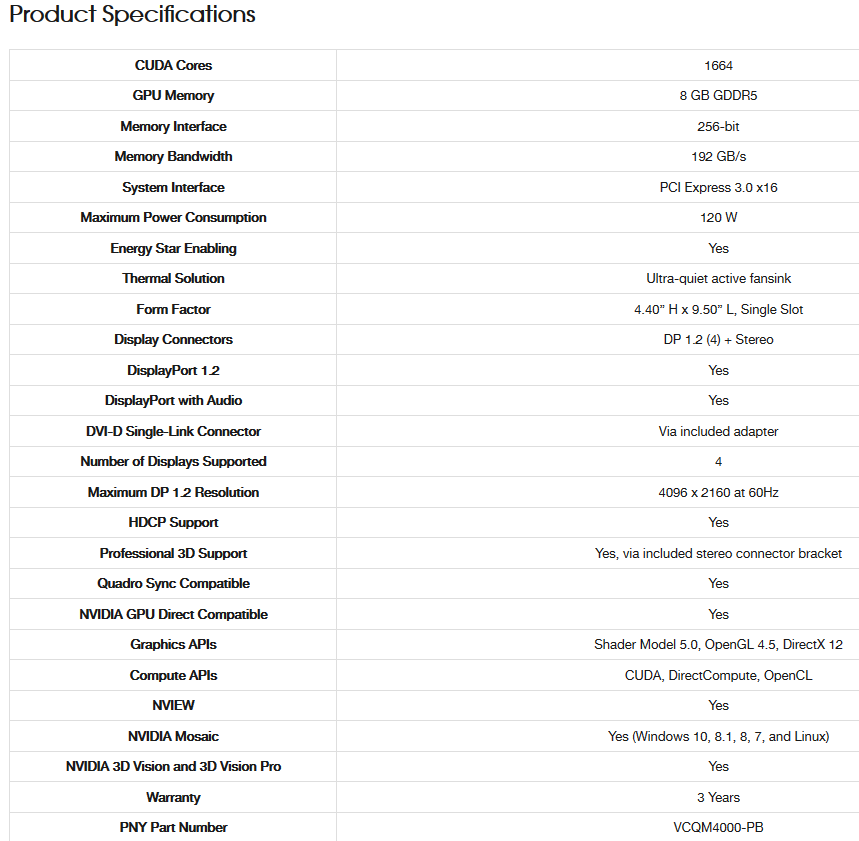Click the HDCP Support label
Screen dimensions: 859x841
pyautogui.click(x=173, y=522)
